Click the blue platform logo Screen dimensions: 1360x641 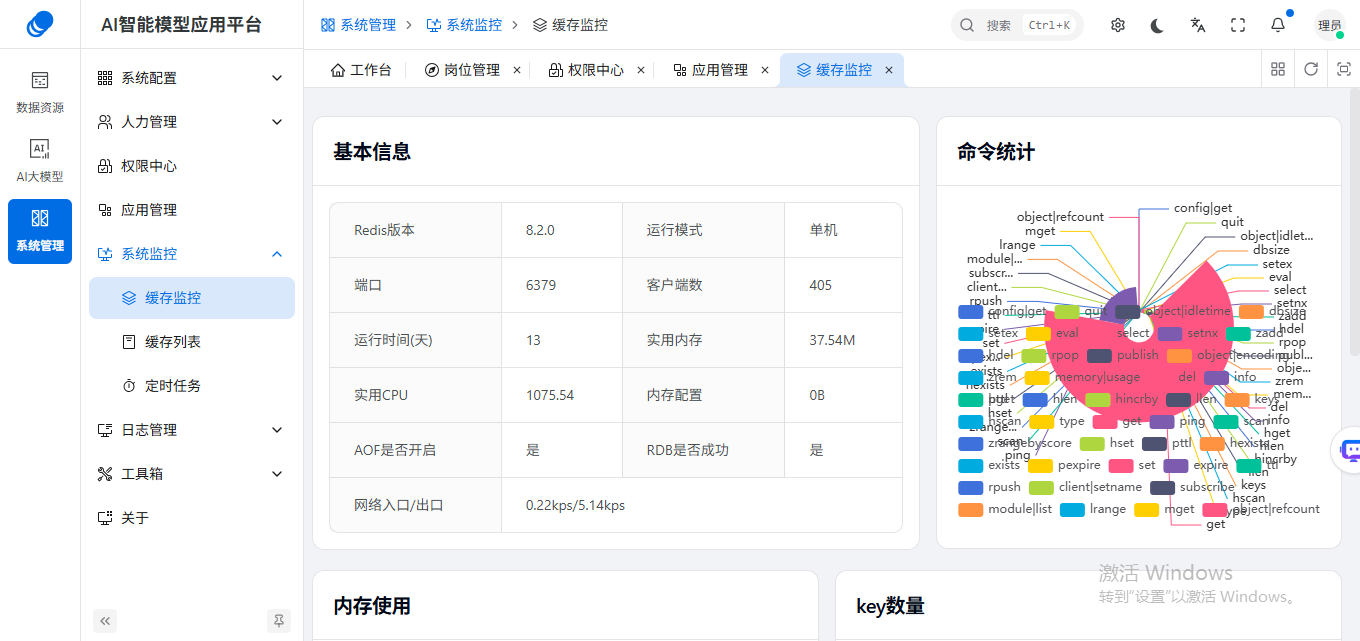(40, 24)
